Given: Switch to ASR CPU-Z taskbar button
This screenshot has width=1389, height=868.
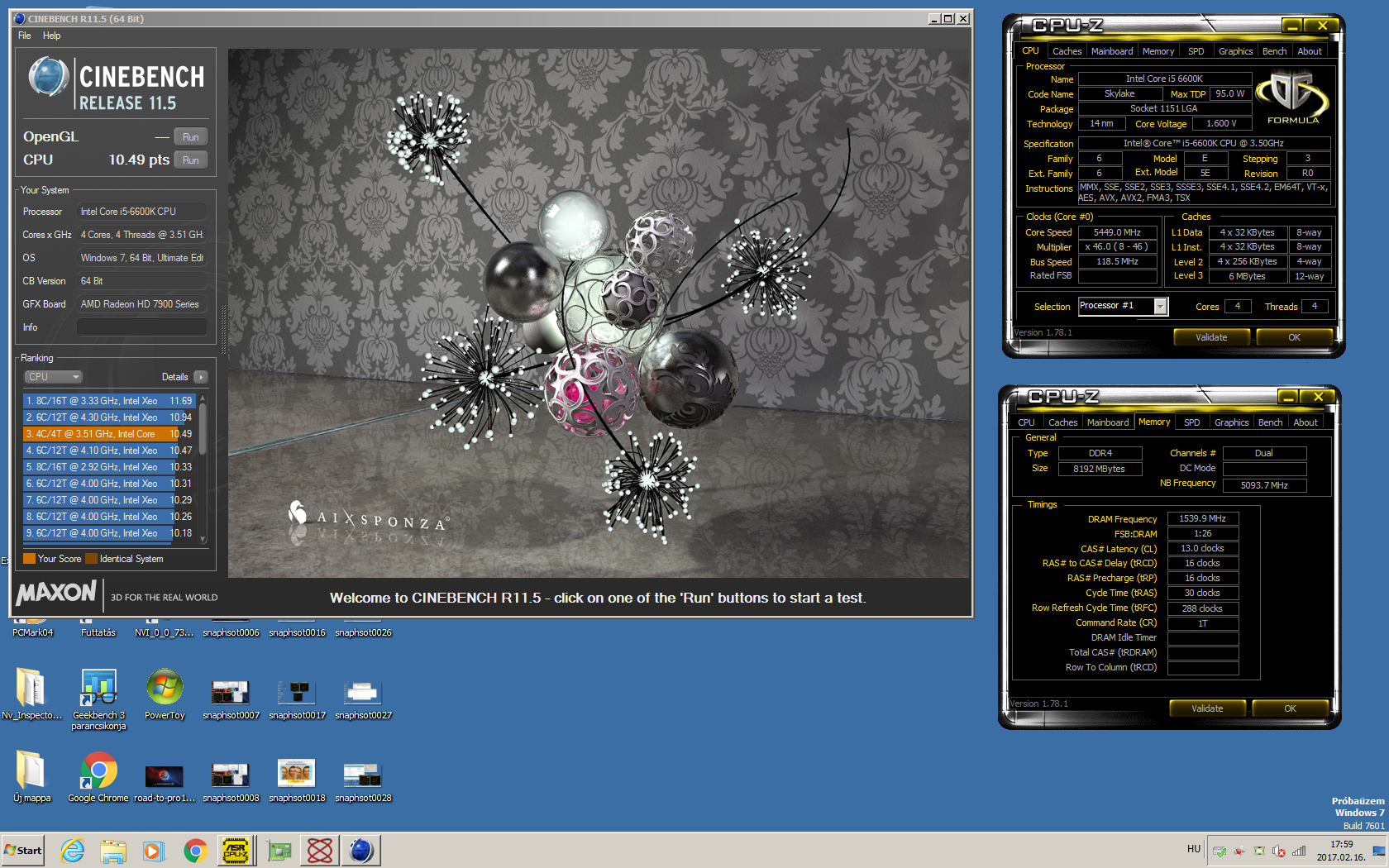Looking at the screenshot, I should [x=236, y=851].
